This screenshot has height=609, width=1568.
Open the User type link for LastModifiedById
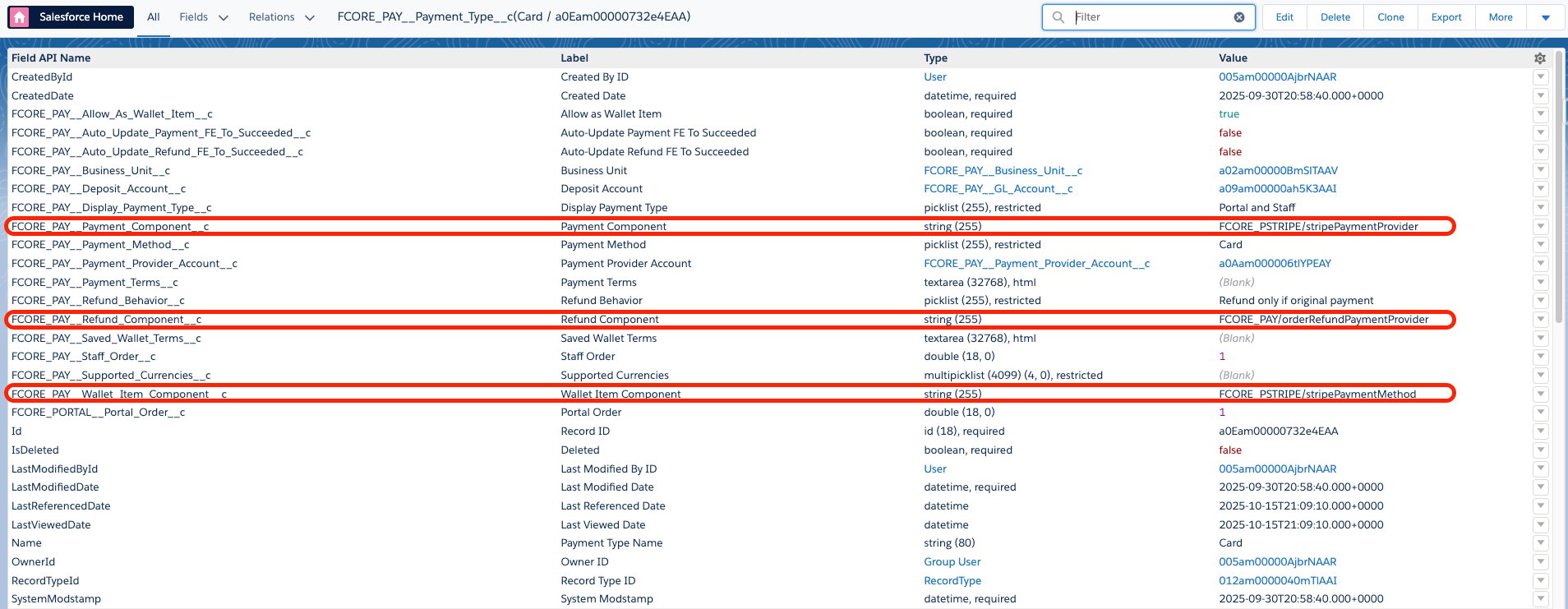click(935, 469)
